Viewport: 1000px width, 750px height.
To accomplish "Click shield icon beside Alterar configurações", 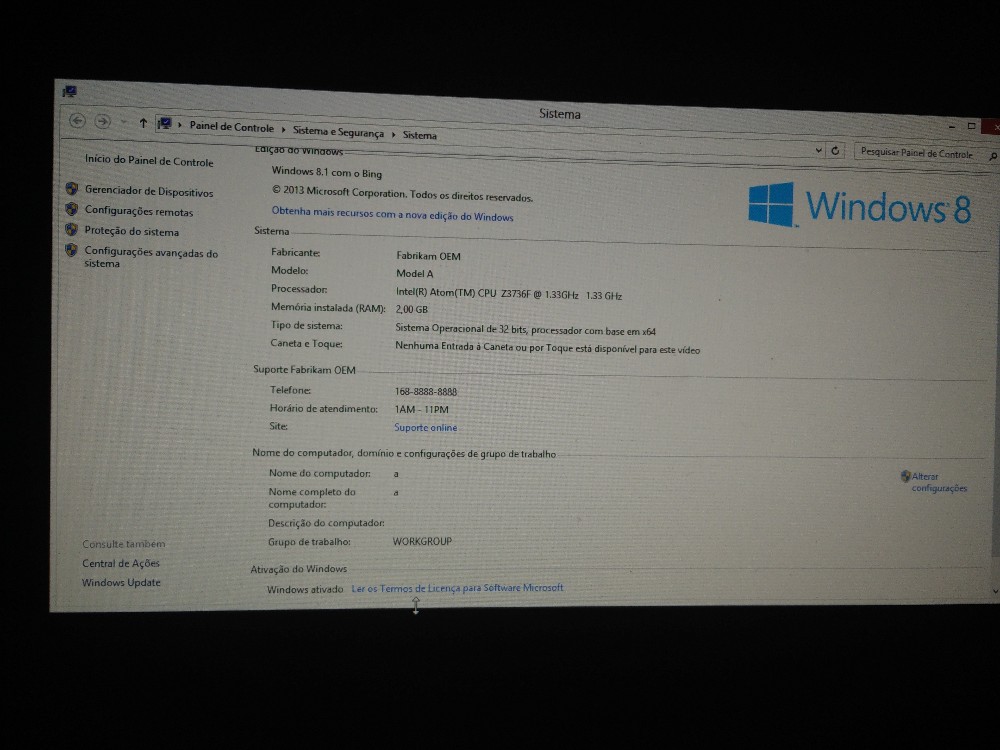I will click(905, 476).
